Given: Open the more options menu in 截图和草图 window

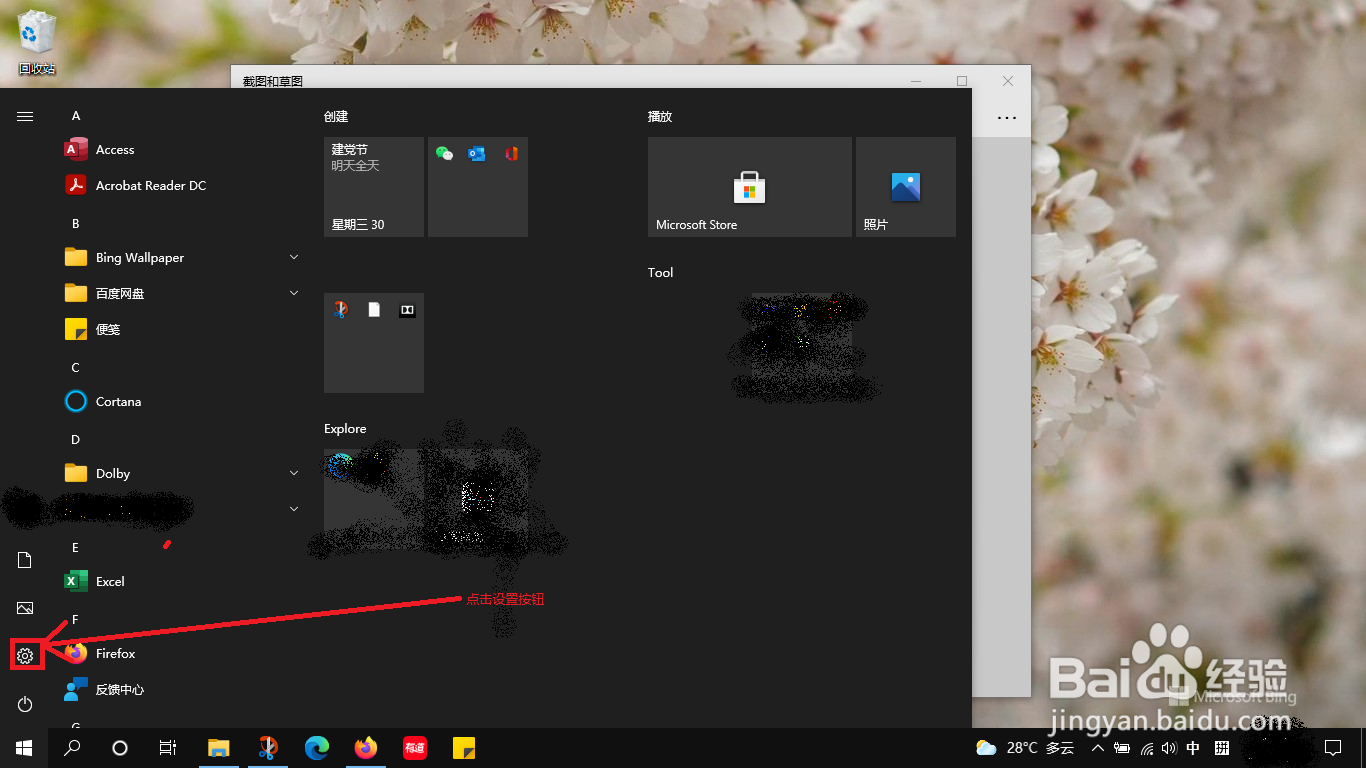Looking at the screenshot, I should (1007, 118).
